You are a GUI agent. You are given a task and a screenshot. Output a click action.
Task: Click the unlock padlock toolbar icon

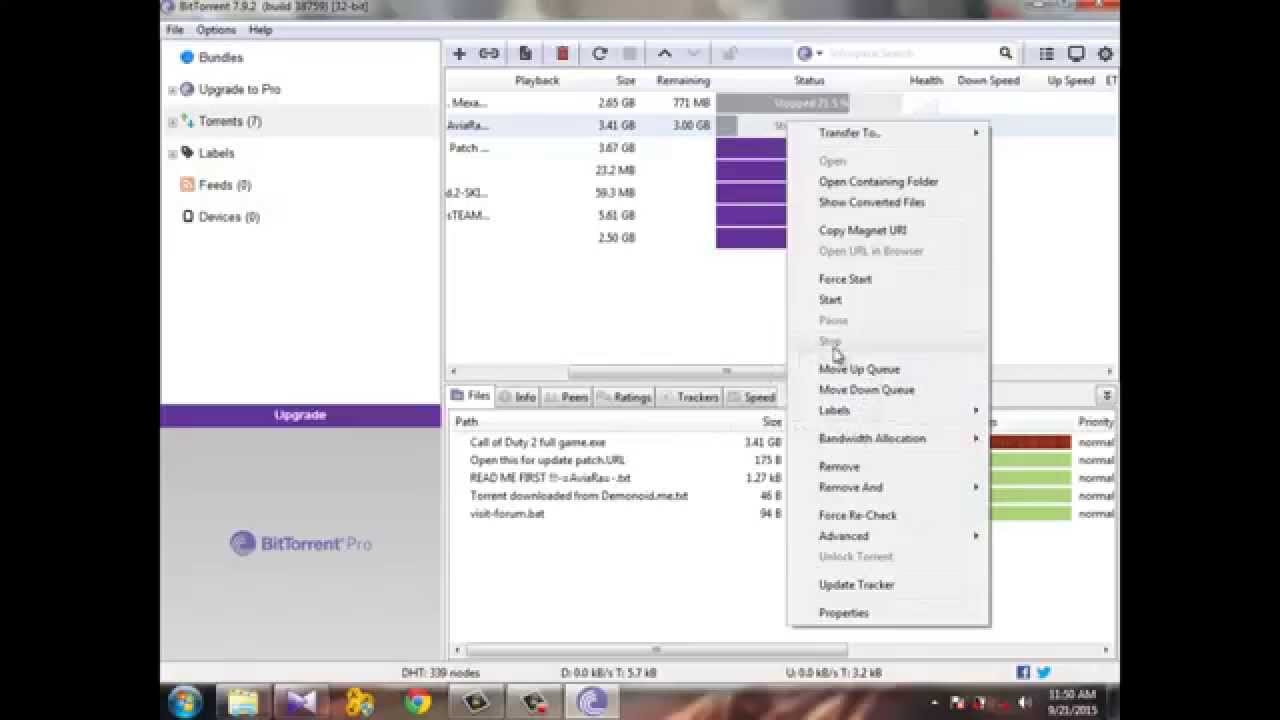[730, 54]
